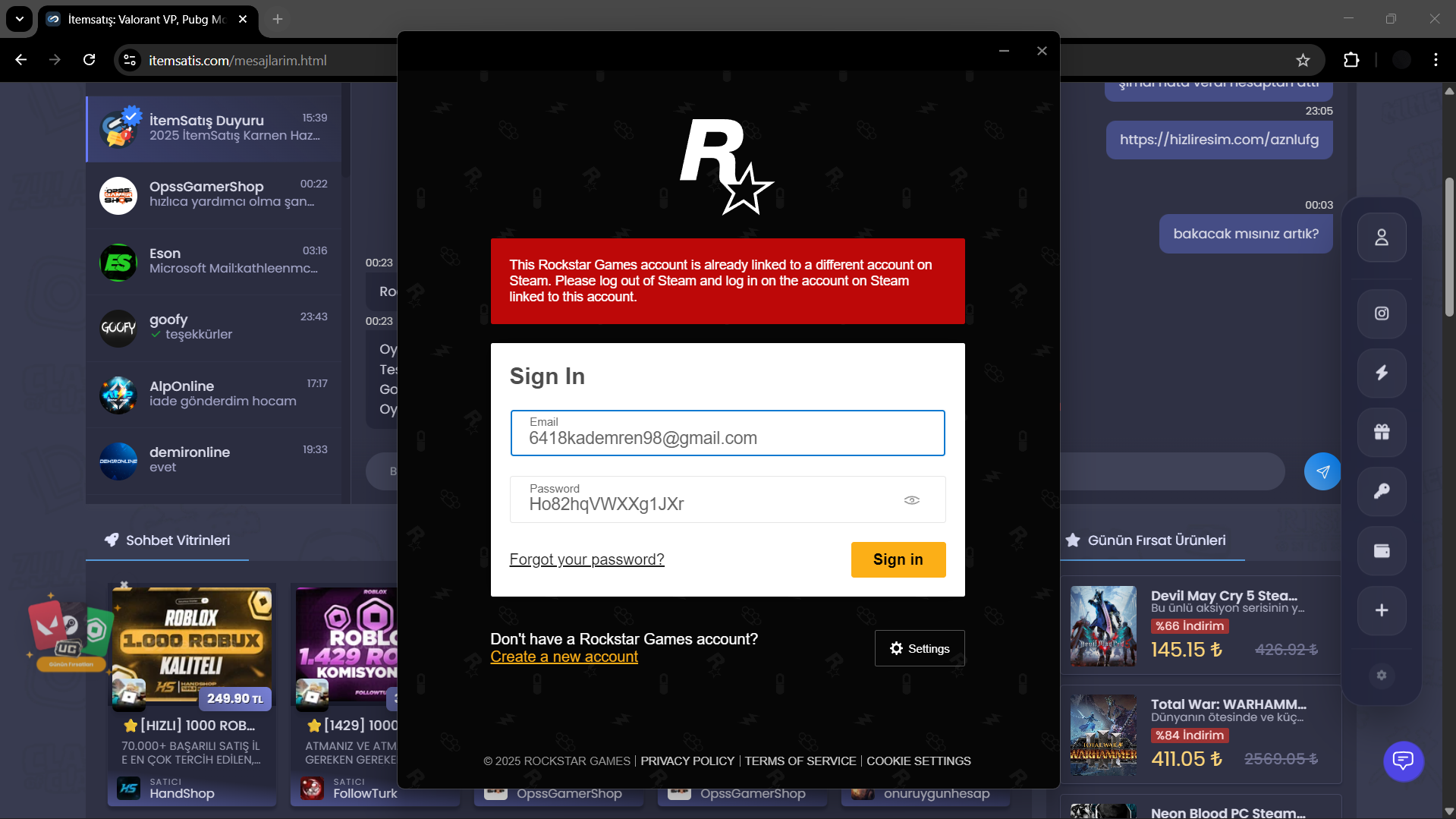Viewport: 1456px width, 819px height.
Task: Visit FollowTurk seller profile
Action: (x=365, y=793)
